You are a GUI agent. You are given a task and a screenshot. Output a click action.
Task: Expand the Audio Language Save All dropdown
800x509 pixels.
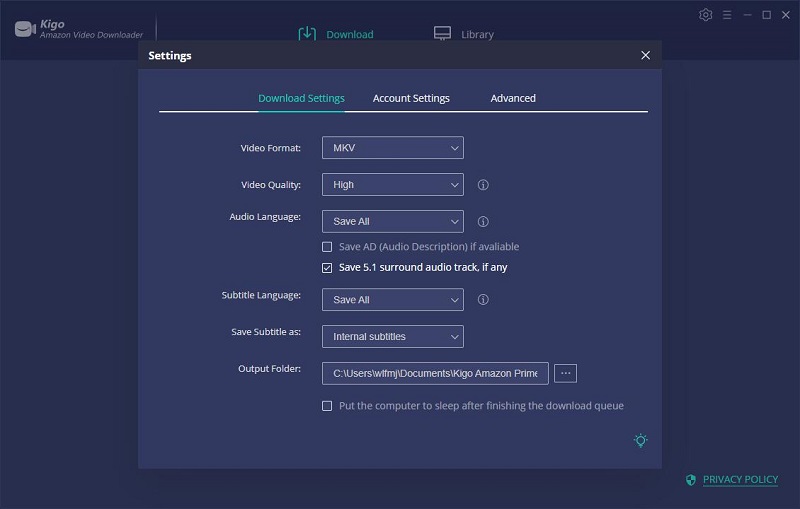pos(393,221)
